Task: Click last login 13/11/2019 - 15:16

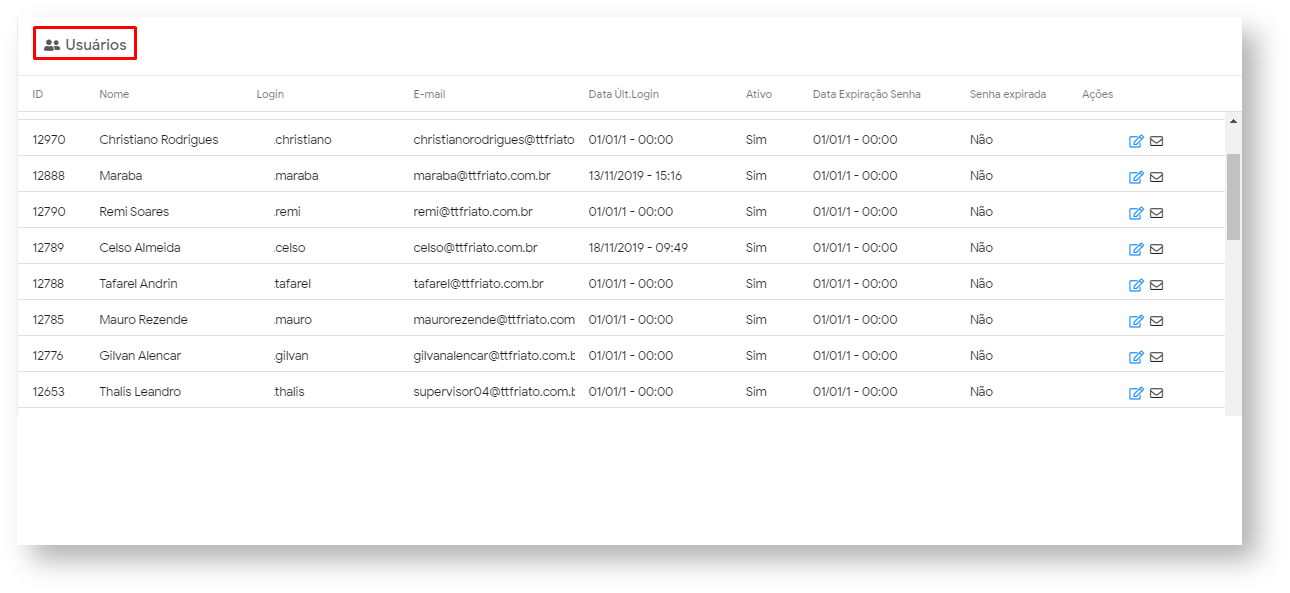Action: coord(635,176)
